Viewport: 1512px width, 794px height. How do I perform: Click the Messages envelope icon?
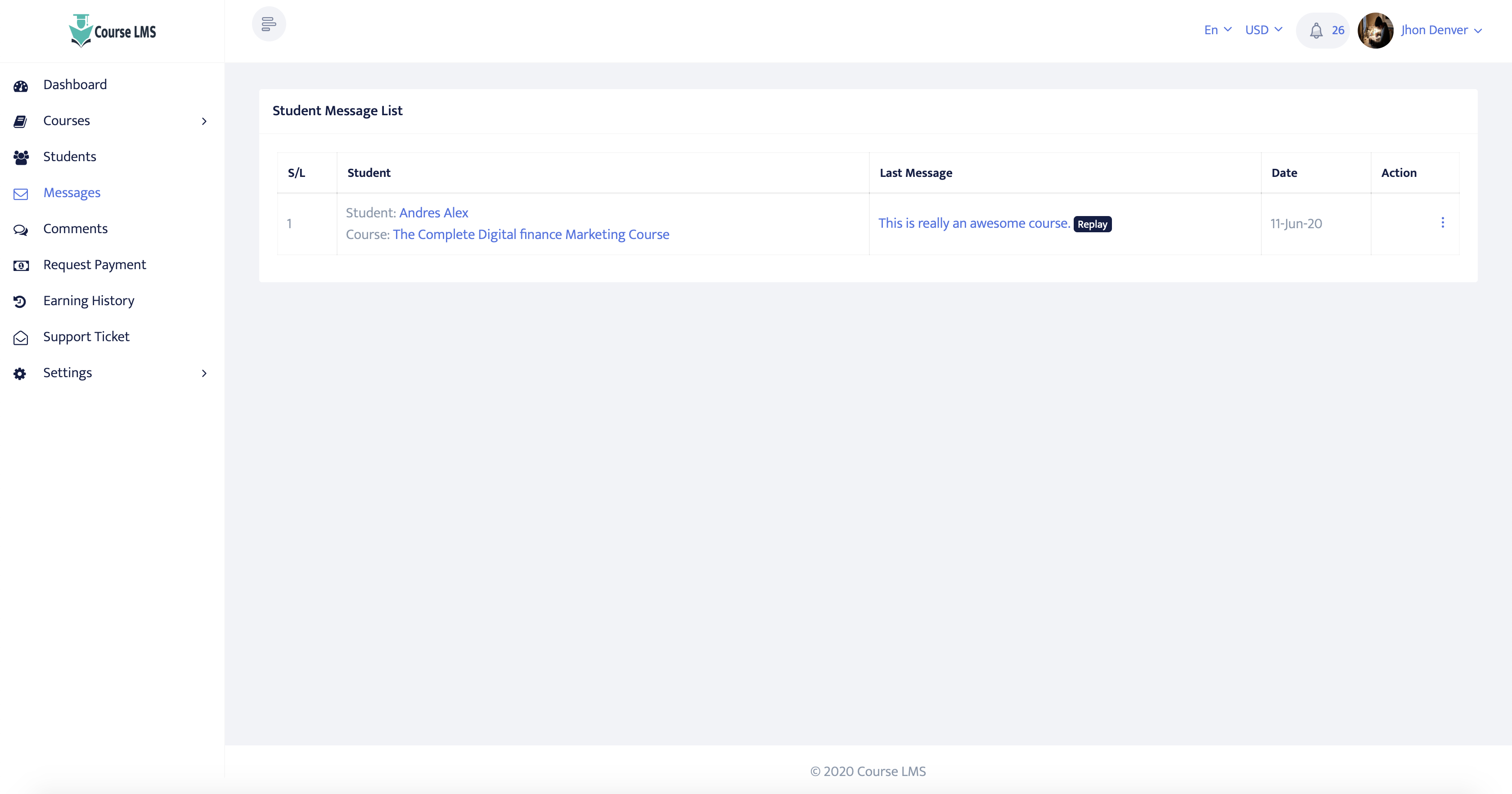coord(21,194)
